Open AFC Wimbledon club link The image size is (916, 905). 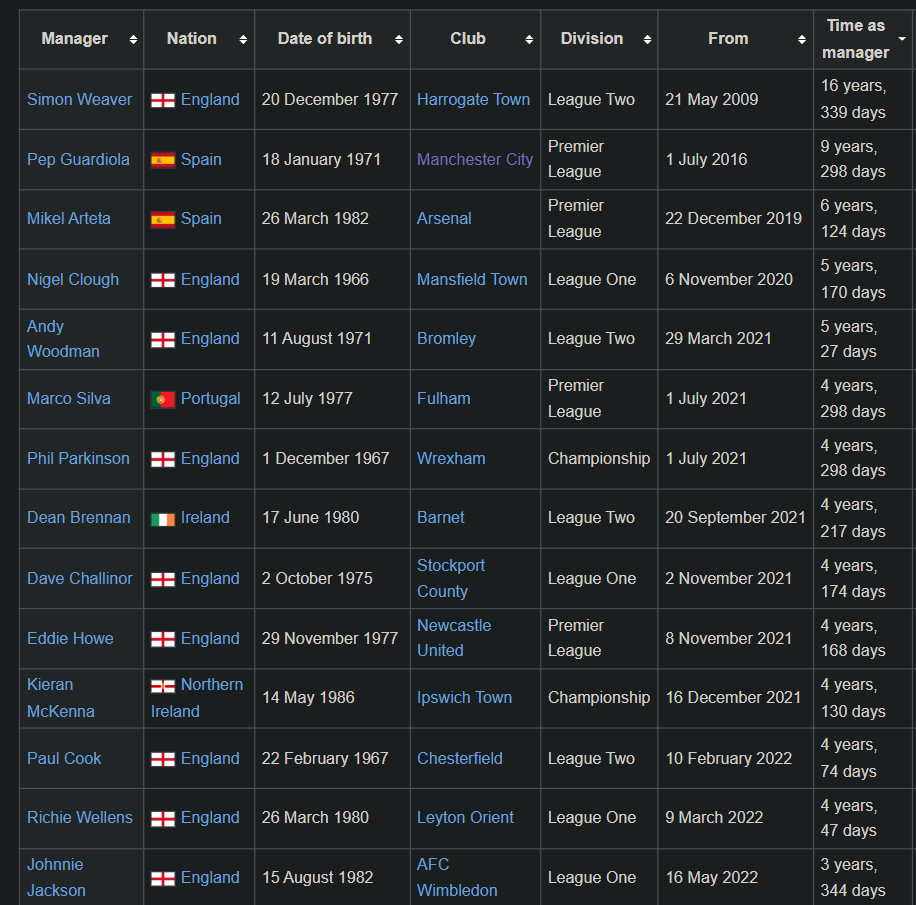[x=457, y=878]
